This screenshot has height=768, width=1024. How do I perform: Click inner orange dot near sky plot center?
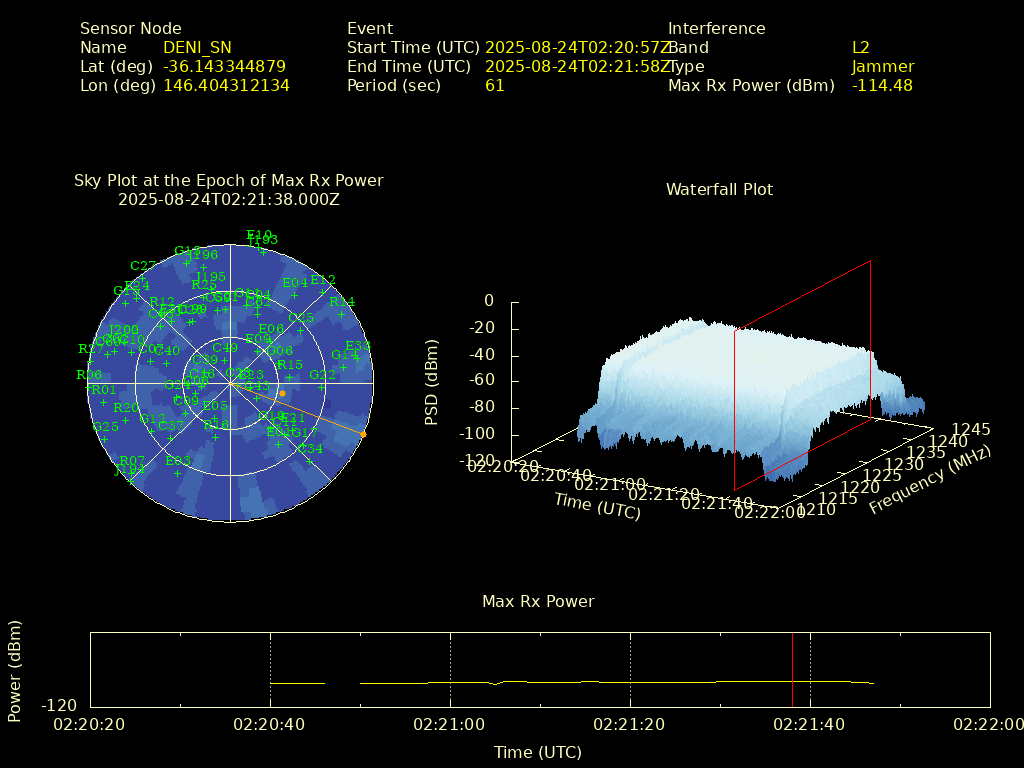(x=283, y=393)
